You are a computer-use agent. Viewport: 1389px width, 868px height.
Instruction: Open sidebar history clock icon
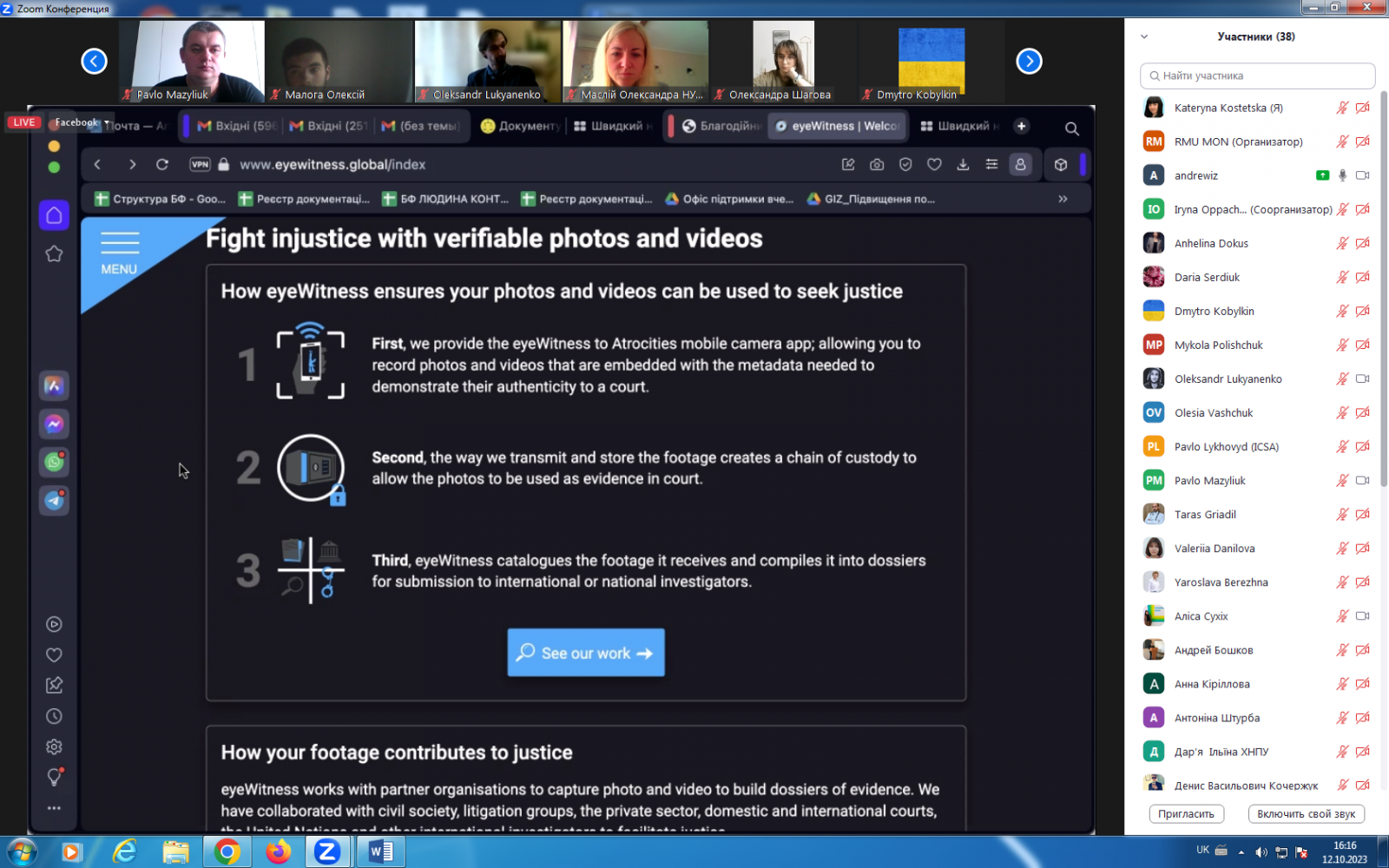point(54,716)
